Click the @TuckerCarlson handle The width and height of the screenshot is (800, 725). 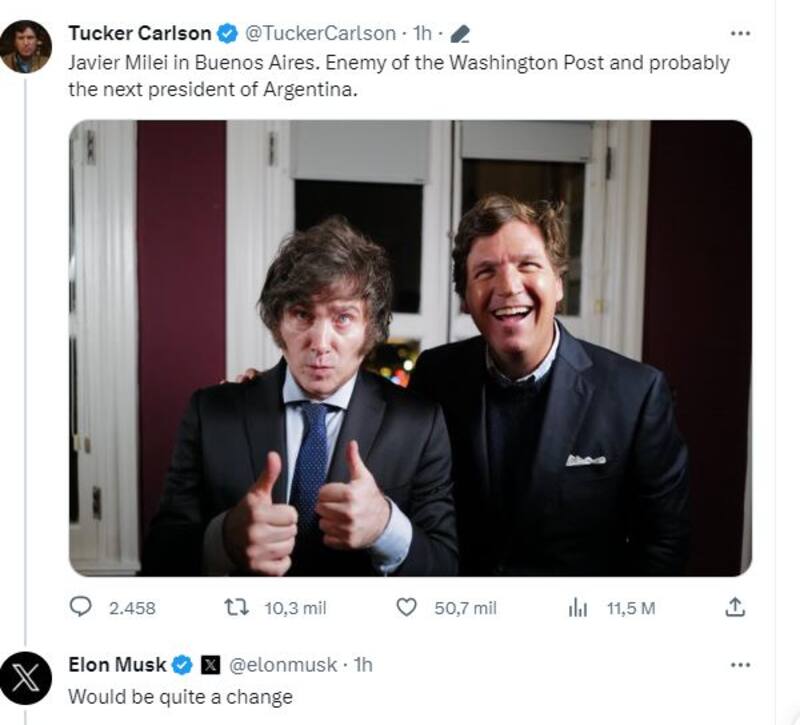click(x=320, y=33)
